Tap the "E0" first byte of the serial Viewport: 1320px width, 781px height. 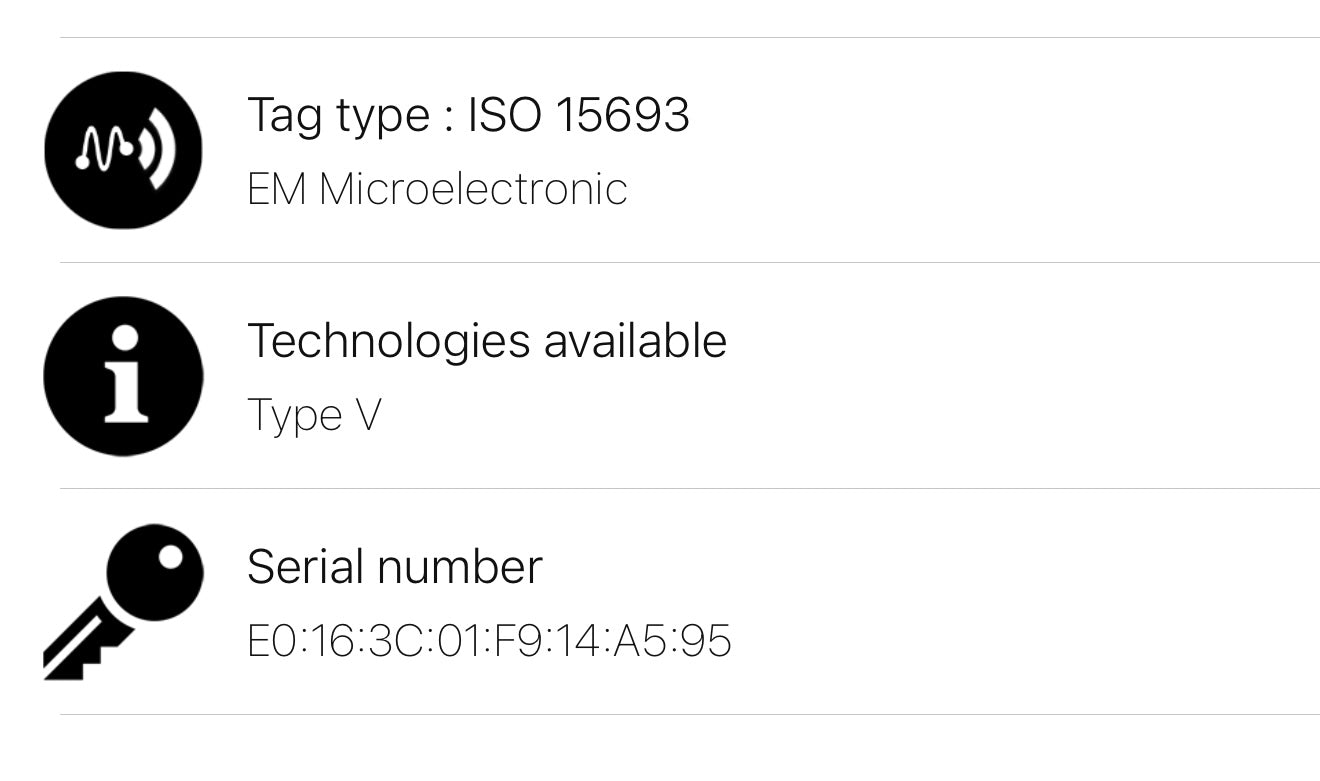(270, 641)
